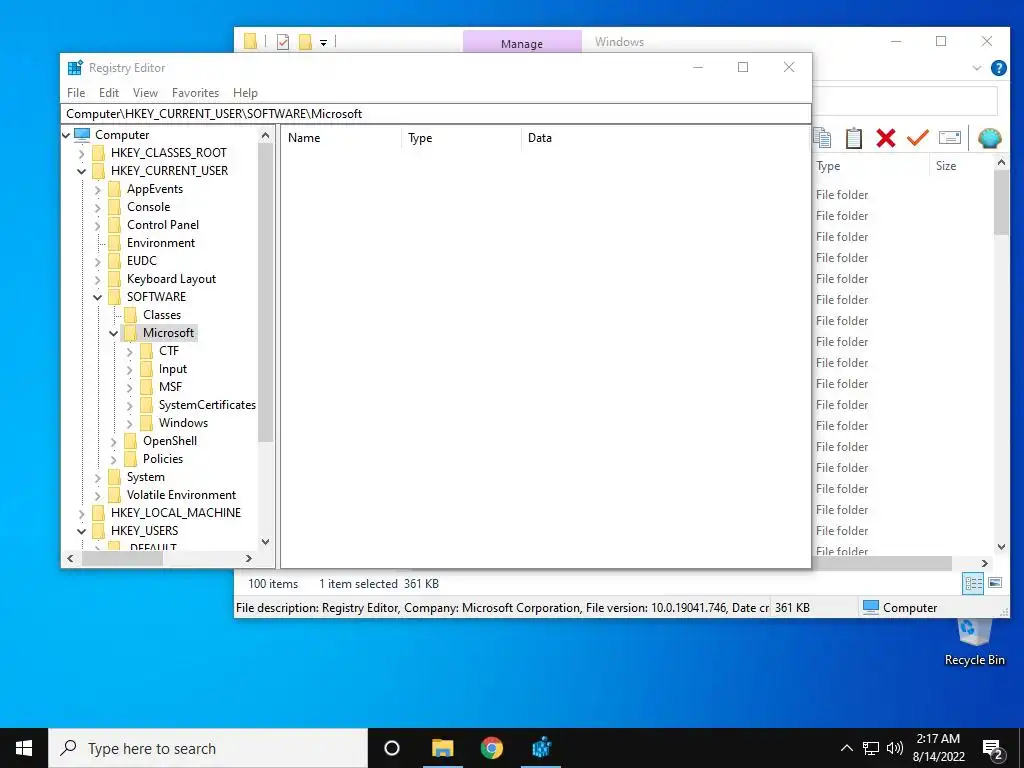The width and height of the screenshot is (1024, 768).
Task: Click the Copy icon in Explorer toolbar
Action: coord(822,138)
